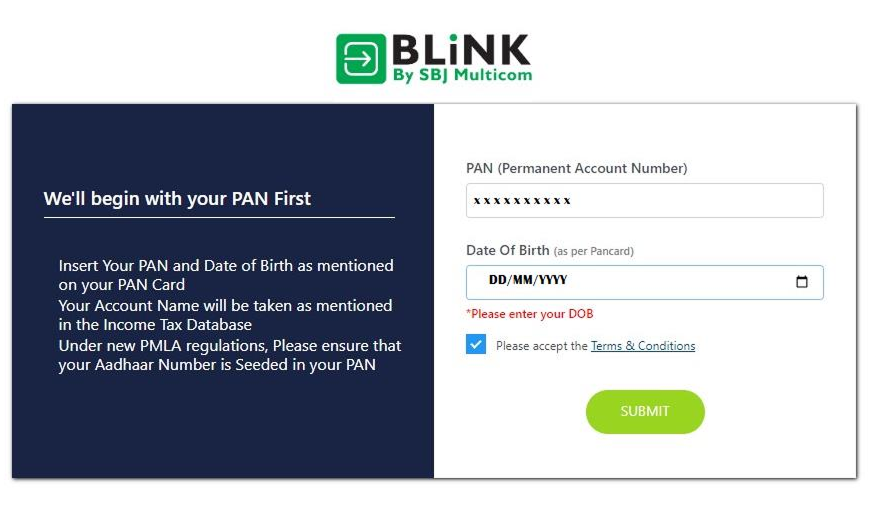Click the red 'Please enter your DOB' error
Image resolution: width=876 pixels, height=507 pixels.
coord(531,314)
